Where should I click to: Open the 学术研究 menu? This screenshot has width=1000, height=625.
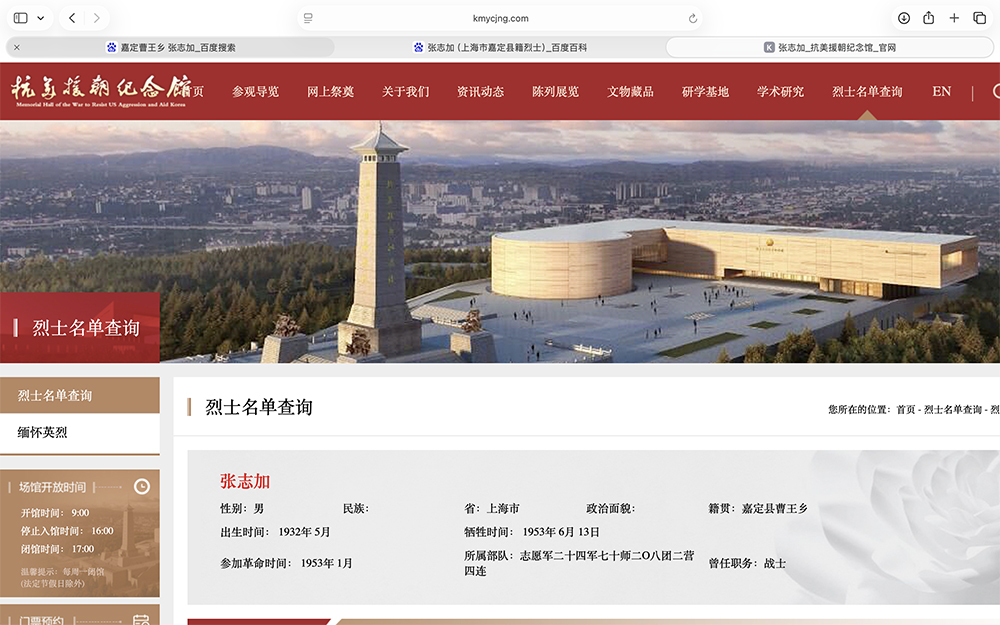coord(781,91)
